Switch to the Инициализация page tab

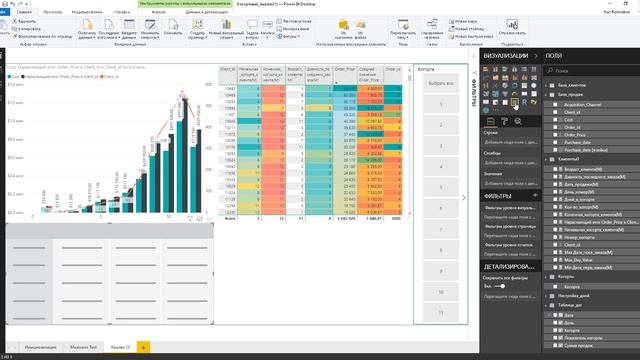coord(40,347)
